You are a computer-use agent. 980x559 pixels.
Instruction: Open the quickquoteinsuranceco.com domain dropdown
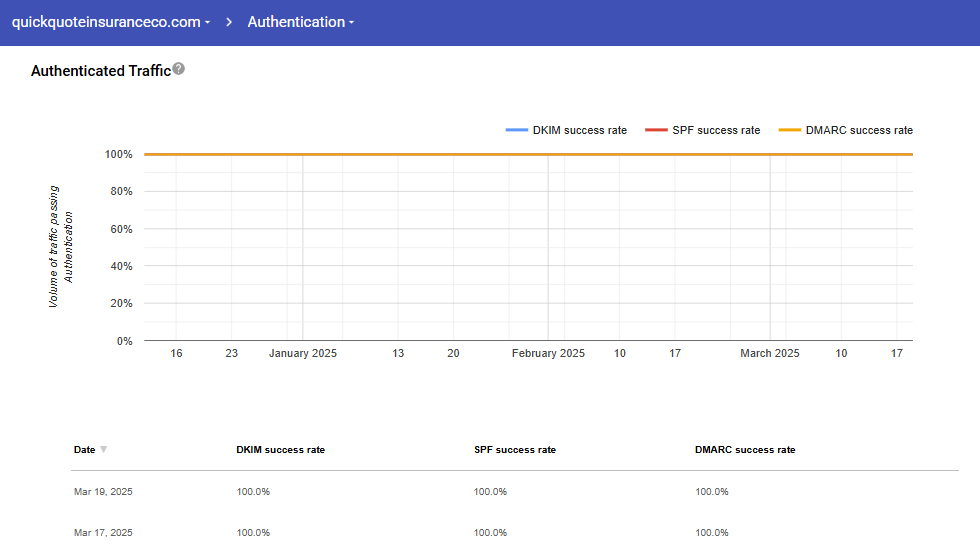110,22
